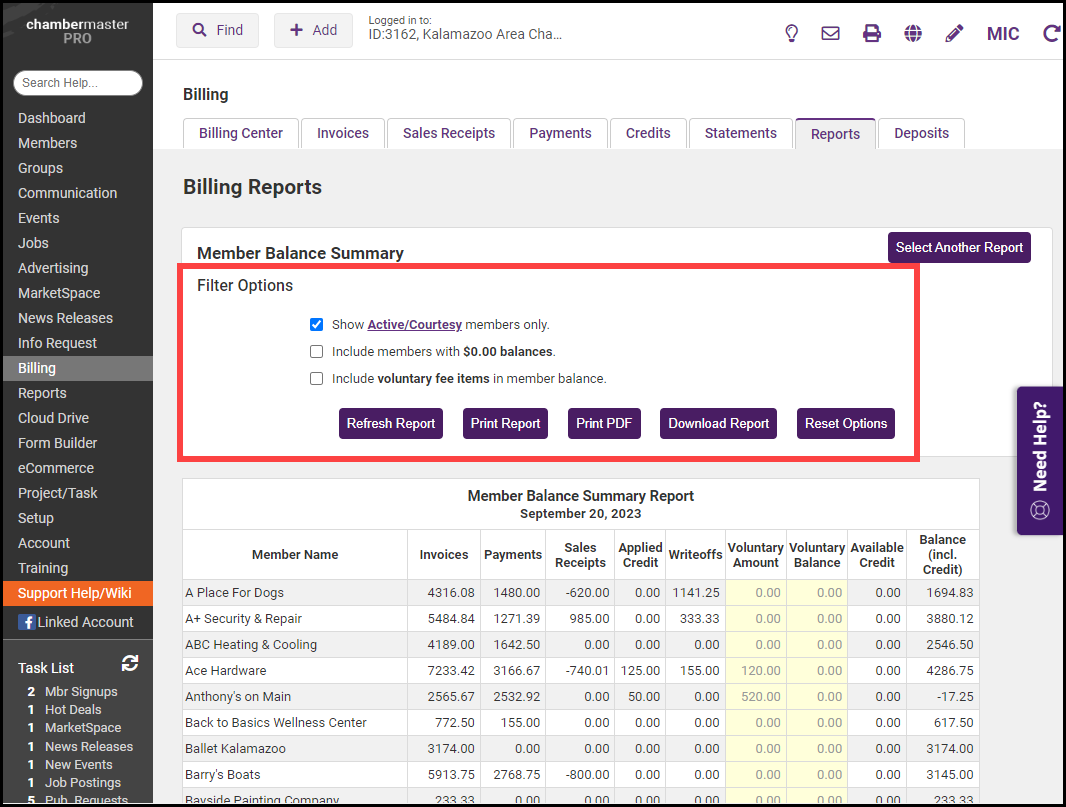
Task: Open Facebook Linked Account icon
Action: pos(26,622)
